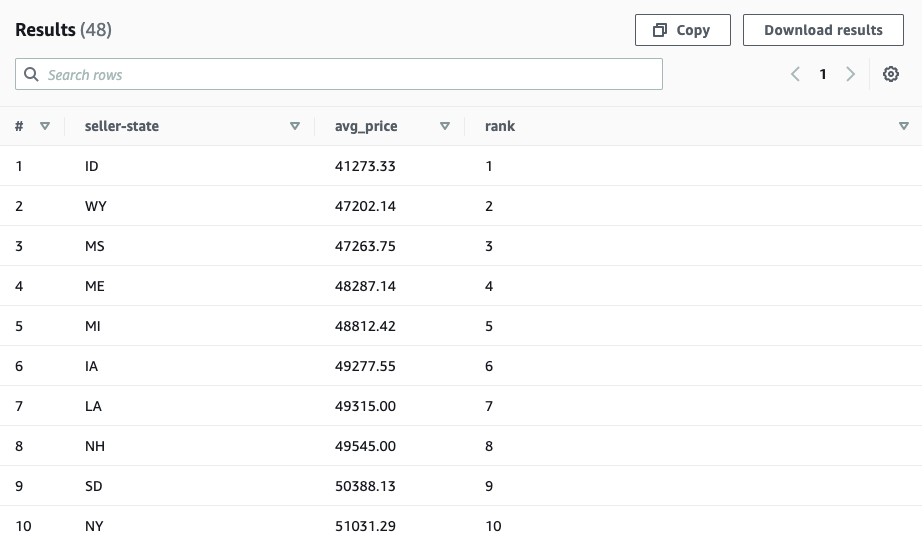This screenshot has width=922, height=544.
Task: Sort by rank column arrow
Action: 903,126
